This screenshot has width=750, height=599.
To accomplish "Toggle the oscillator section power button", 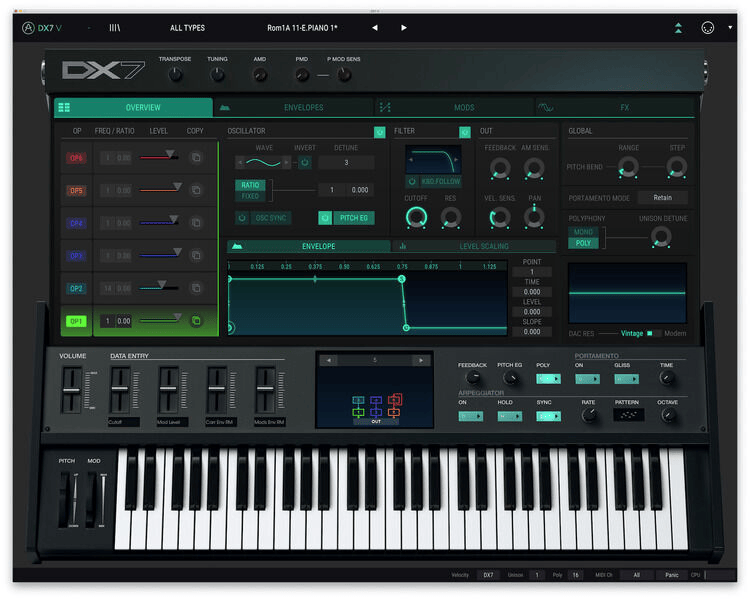I will tap(380, 132).
